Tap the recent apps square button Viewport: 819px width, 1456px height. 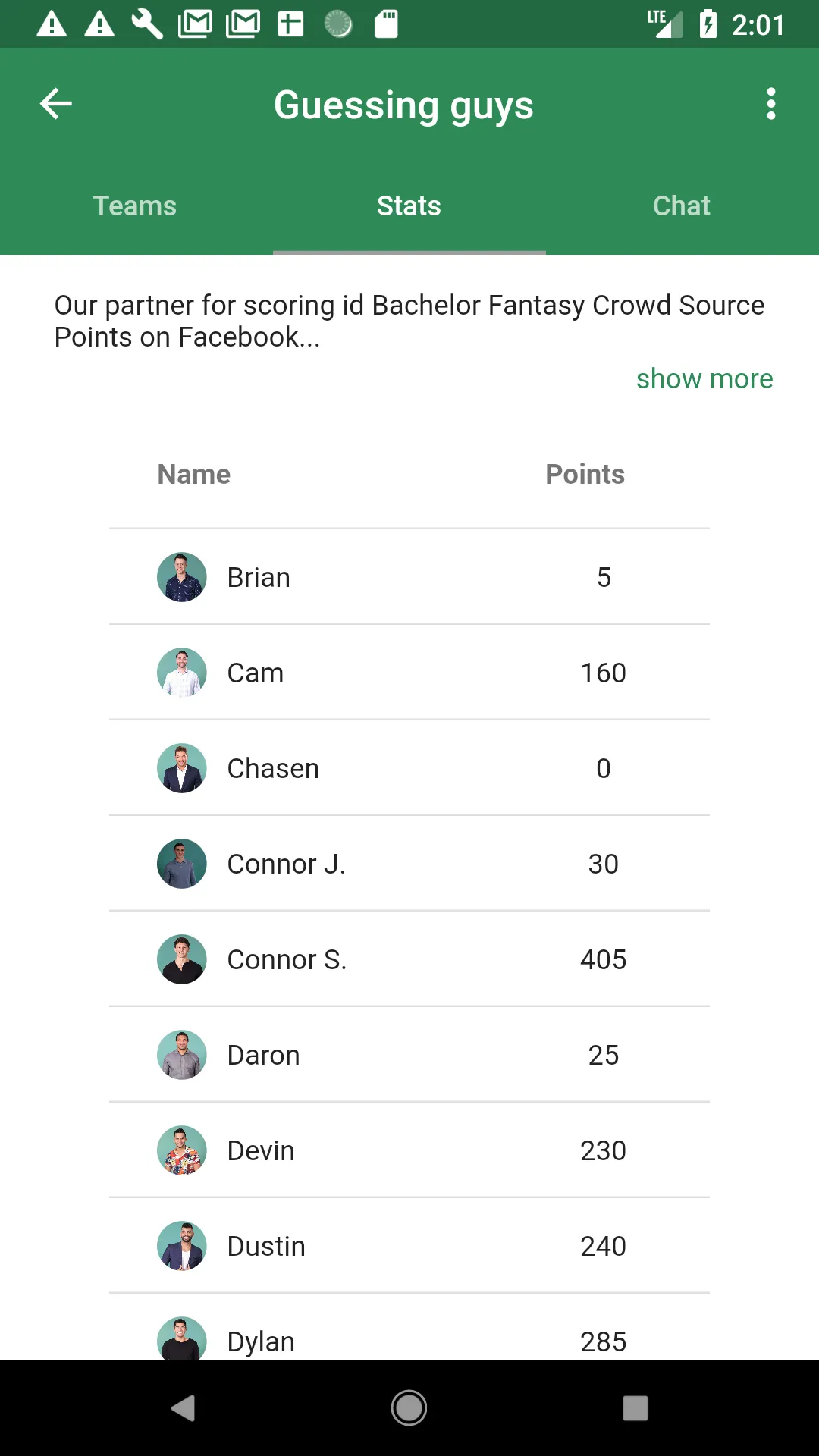635,1408
